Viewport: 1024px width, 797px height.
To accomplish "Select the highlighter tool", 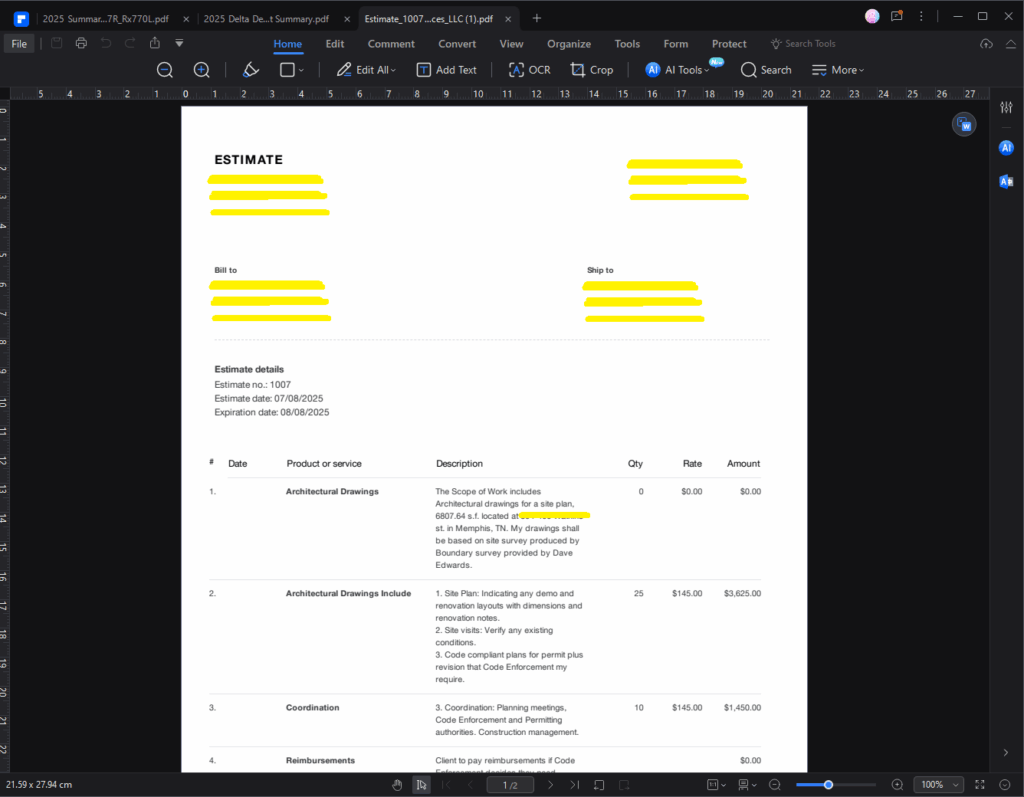I will tap(251, 70).
